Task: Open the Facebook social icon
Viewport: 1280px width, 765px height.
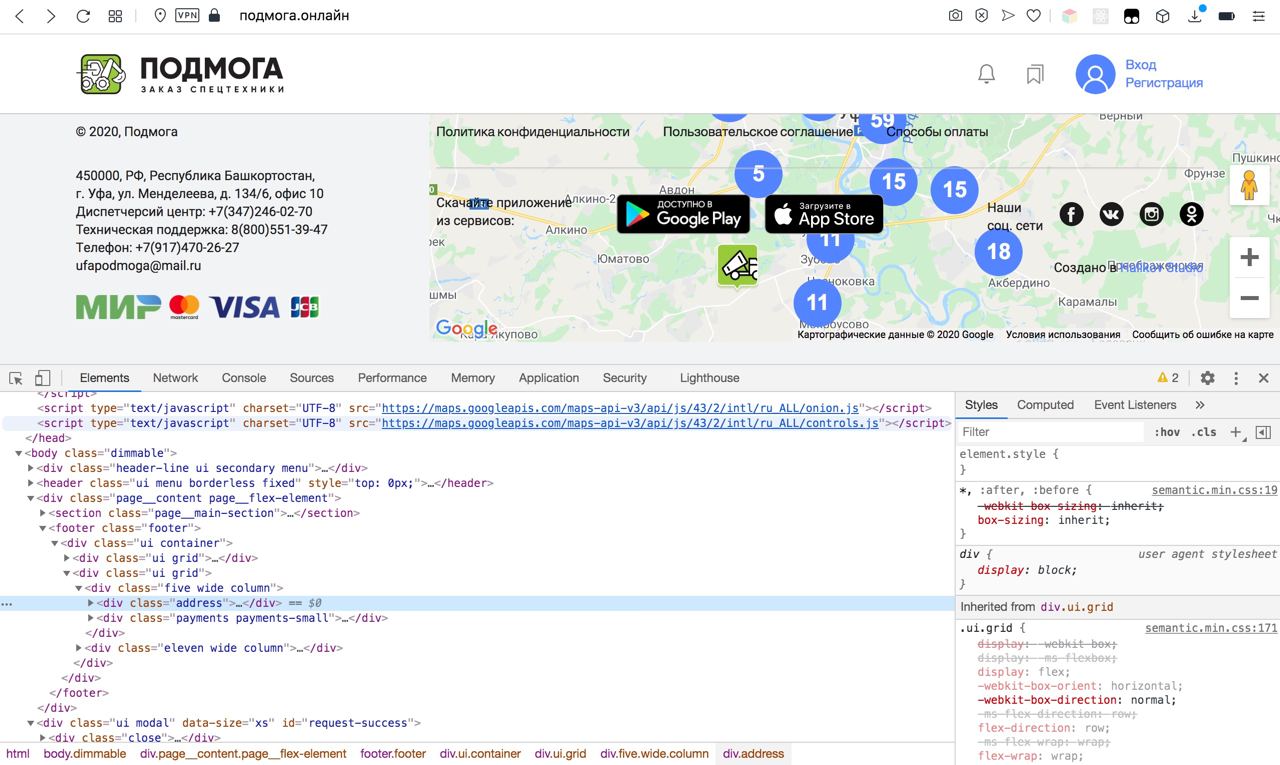Action: (x=1071, y=214)
